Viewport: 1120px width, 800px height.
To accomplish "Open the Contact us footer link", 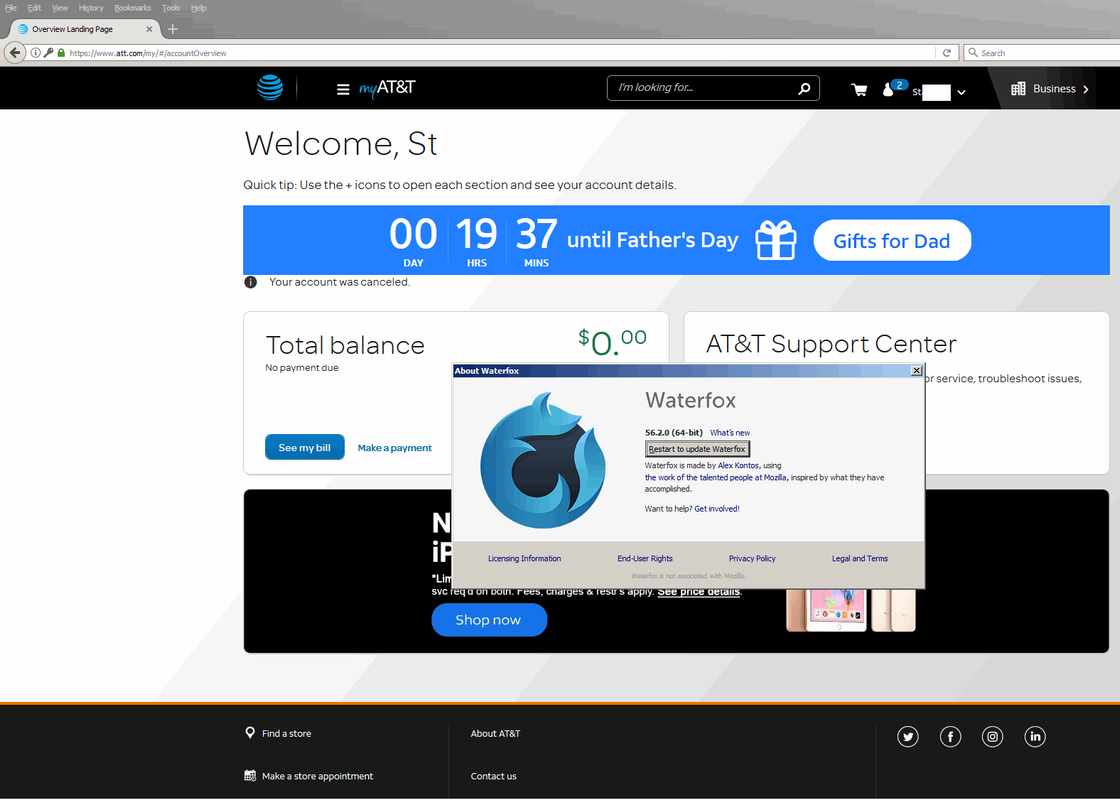I will [493, 776].
